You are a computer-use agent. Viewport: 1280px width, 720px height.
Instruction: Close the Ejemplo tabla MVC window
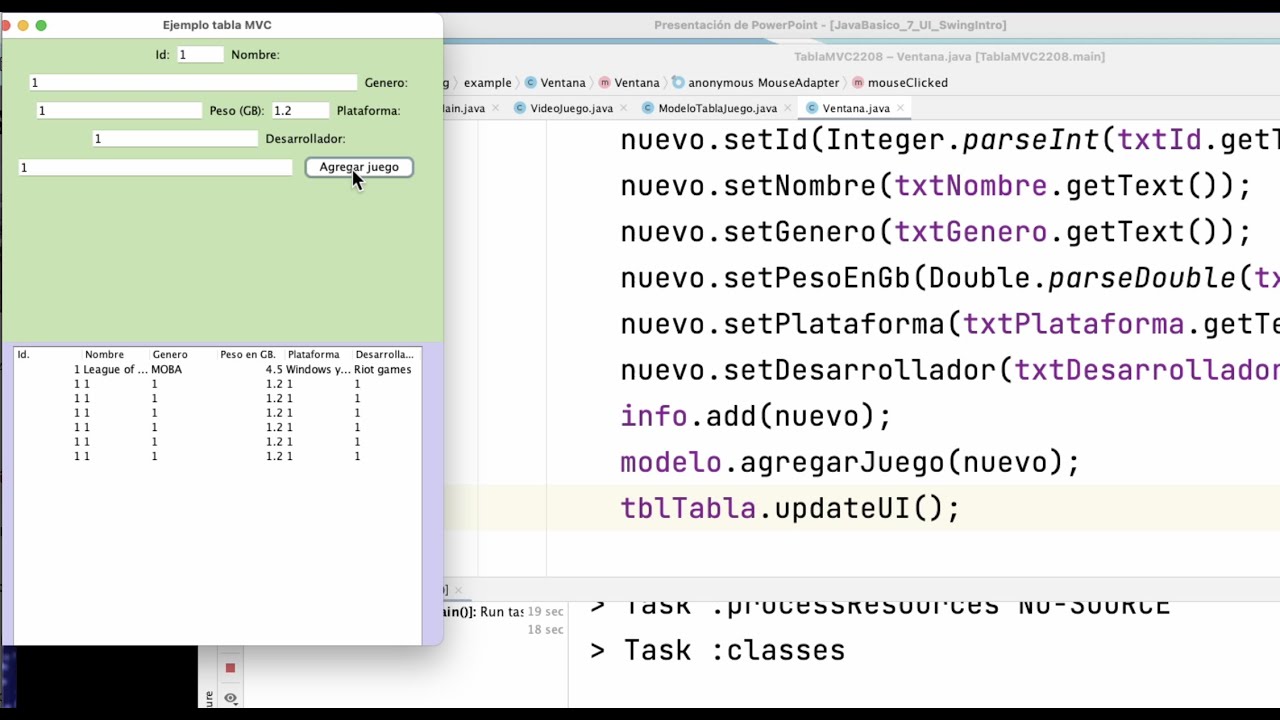7,25
